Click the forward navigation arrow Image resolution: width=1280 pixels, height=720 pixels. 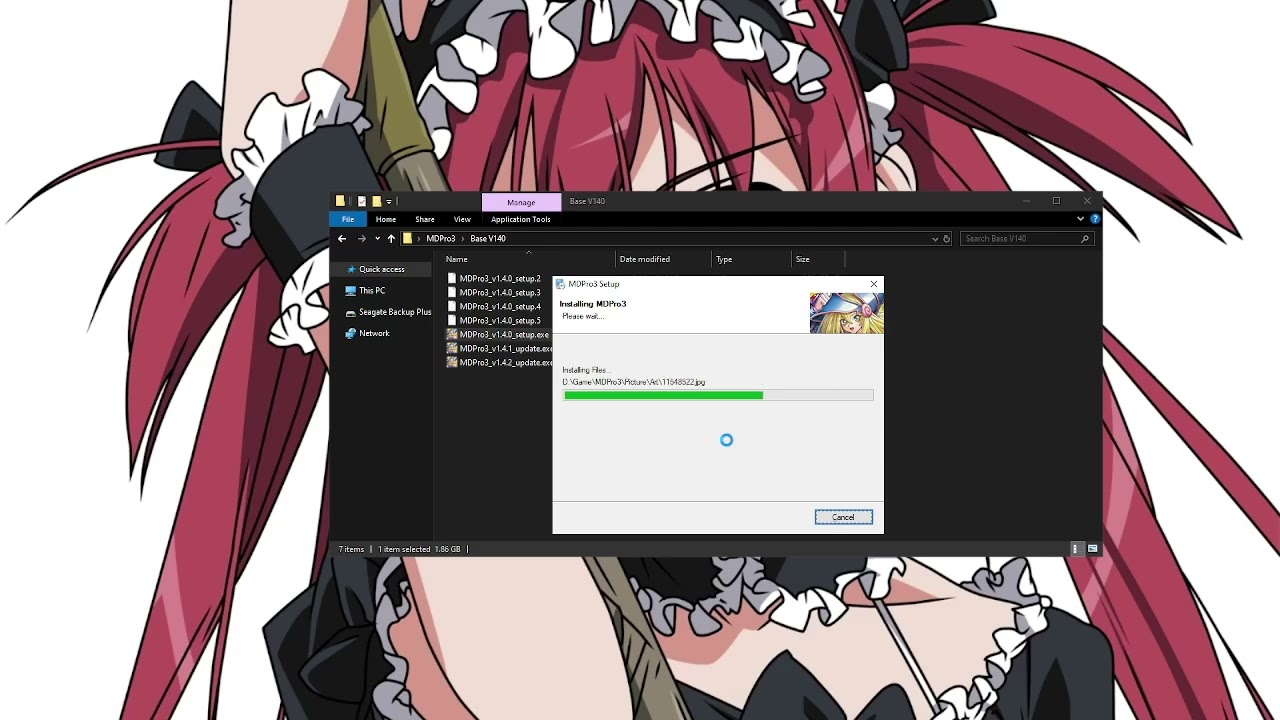[362, 239]
